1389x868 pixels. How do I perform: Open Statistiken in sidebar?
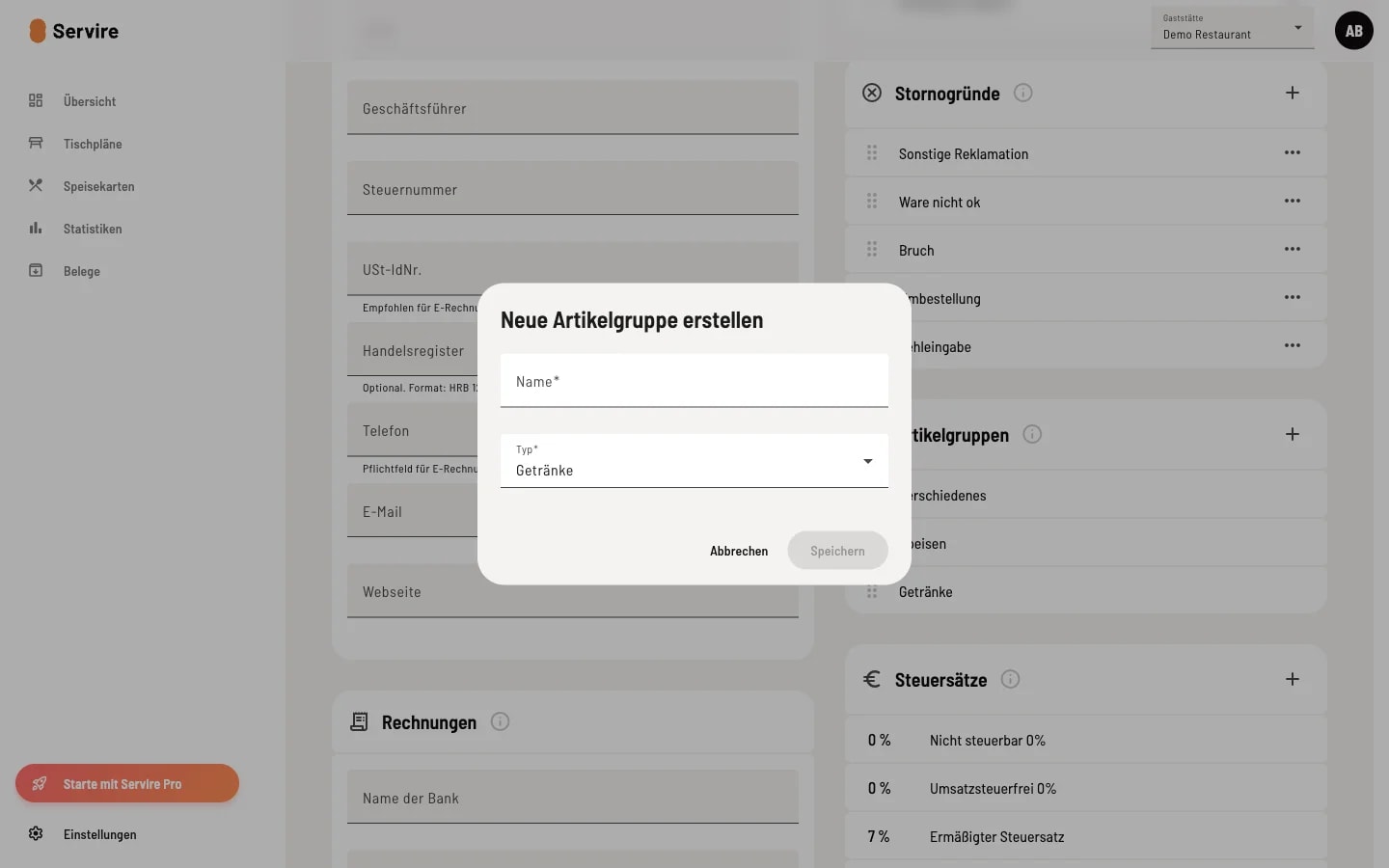pos(93,229)
